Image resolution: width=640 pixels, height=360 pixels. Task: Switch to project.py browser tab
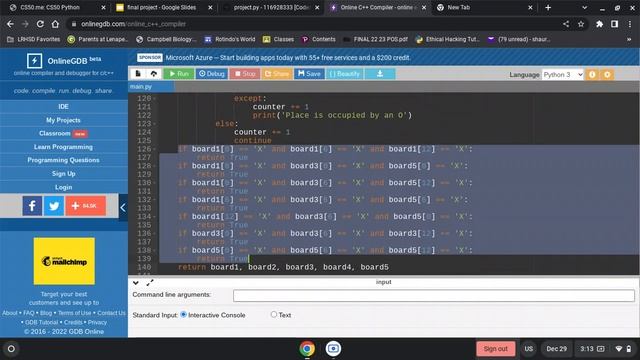pyautogui.click(x=271, y=7)
